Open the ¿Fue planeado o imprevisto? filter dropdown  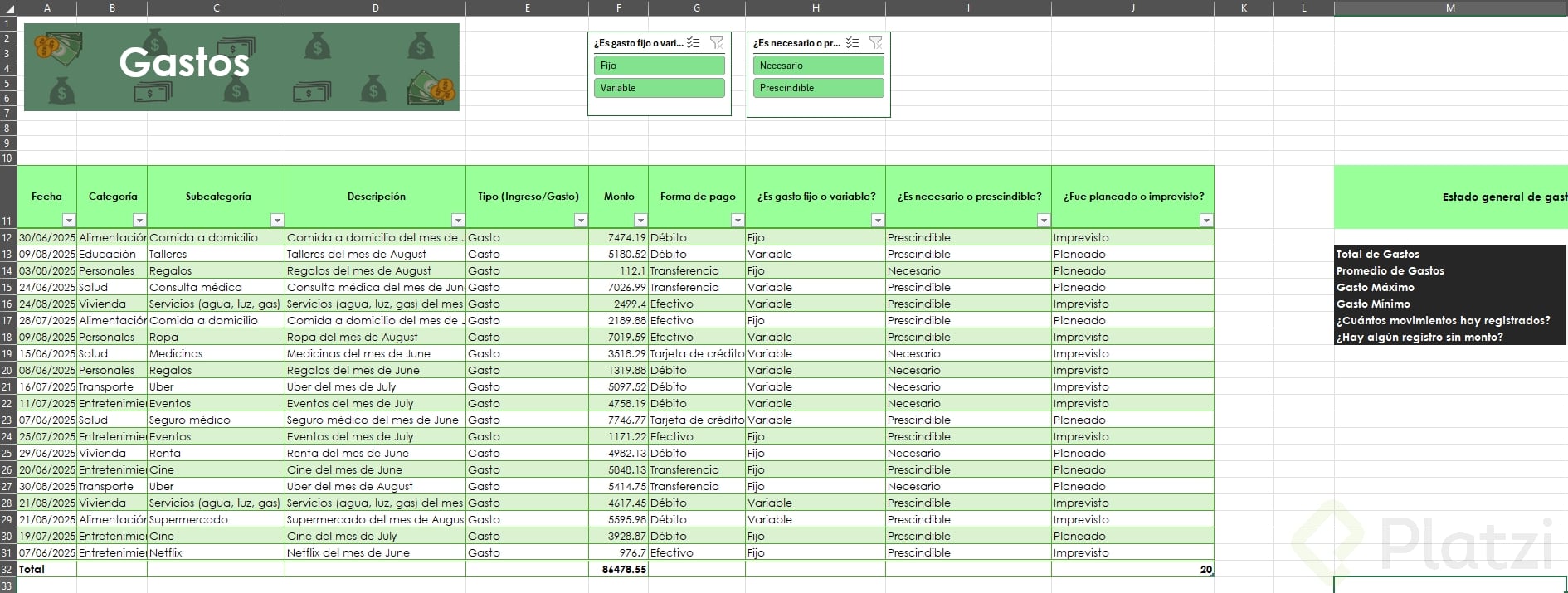click(1206, 221)
